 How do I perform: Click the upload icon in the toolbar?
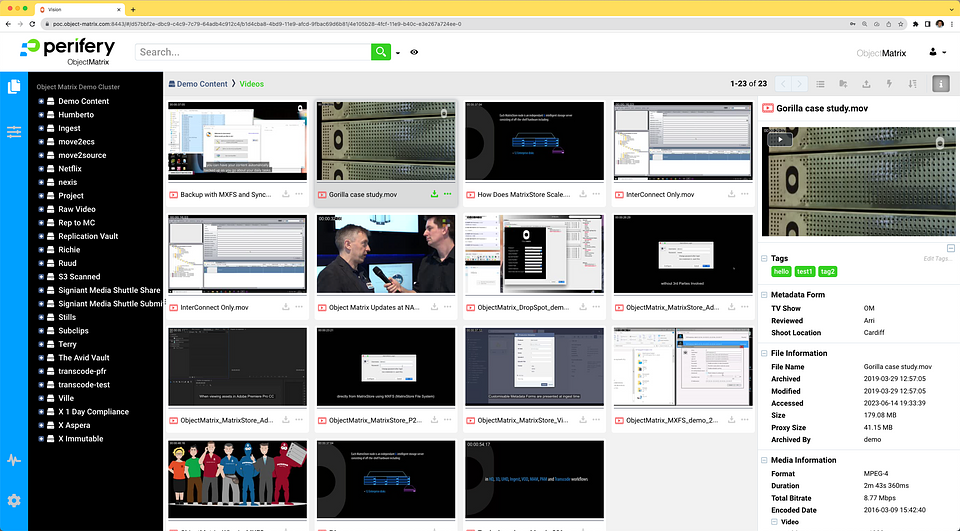coord(866,84)
